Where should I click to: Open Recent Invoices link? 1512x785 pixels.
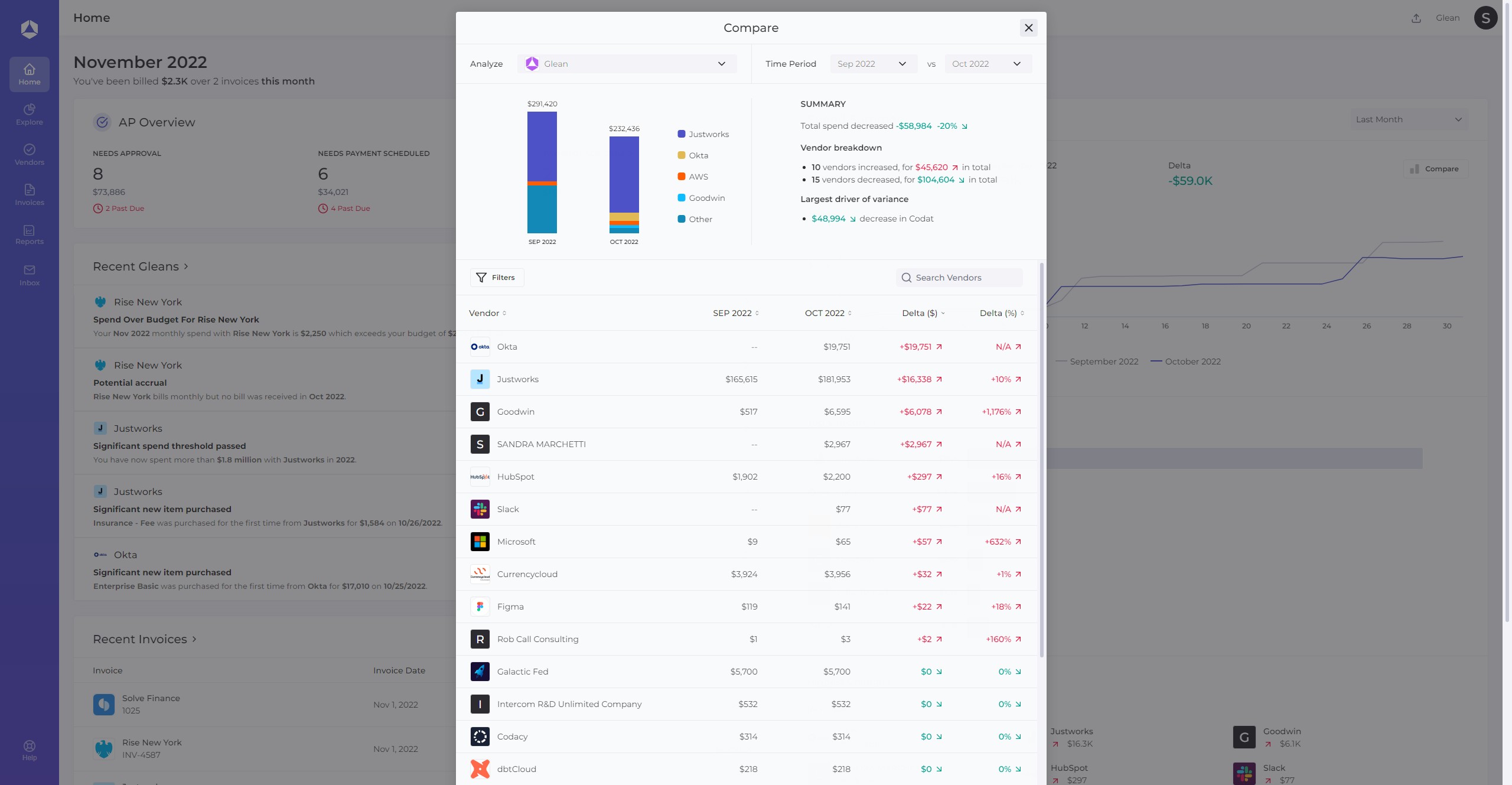click(x=145, y=639)
